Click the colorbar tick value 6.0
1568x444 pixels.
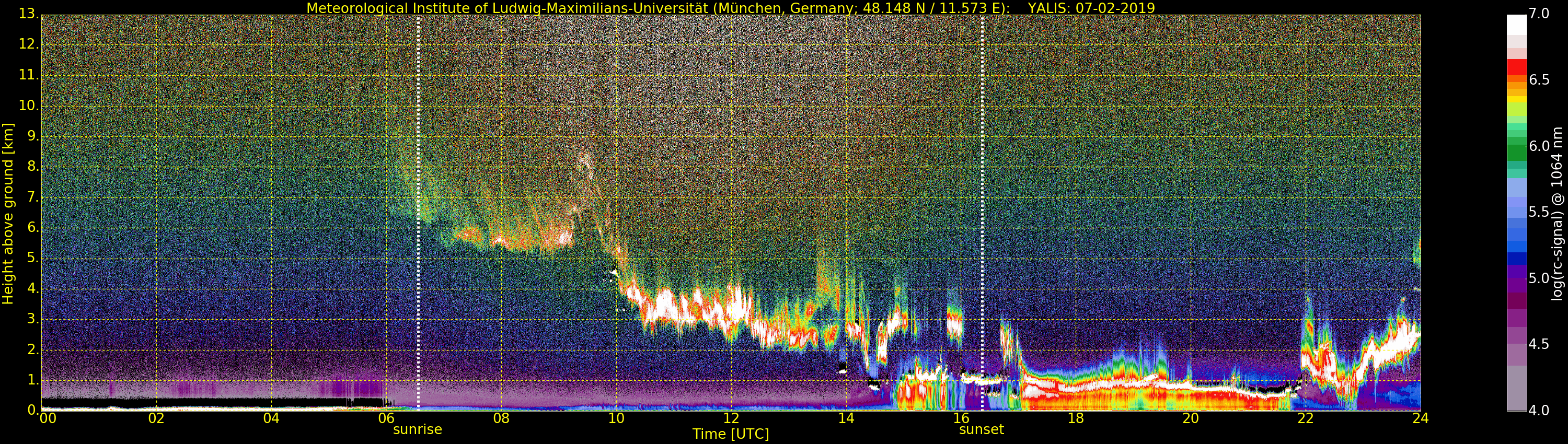coord(1539,146)
